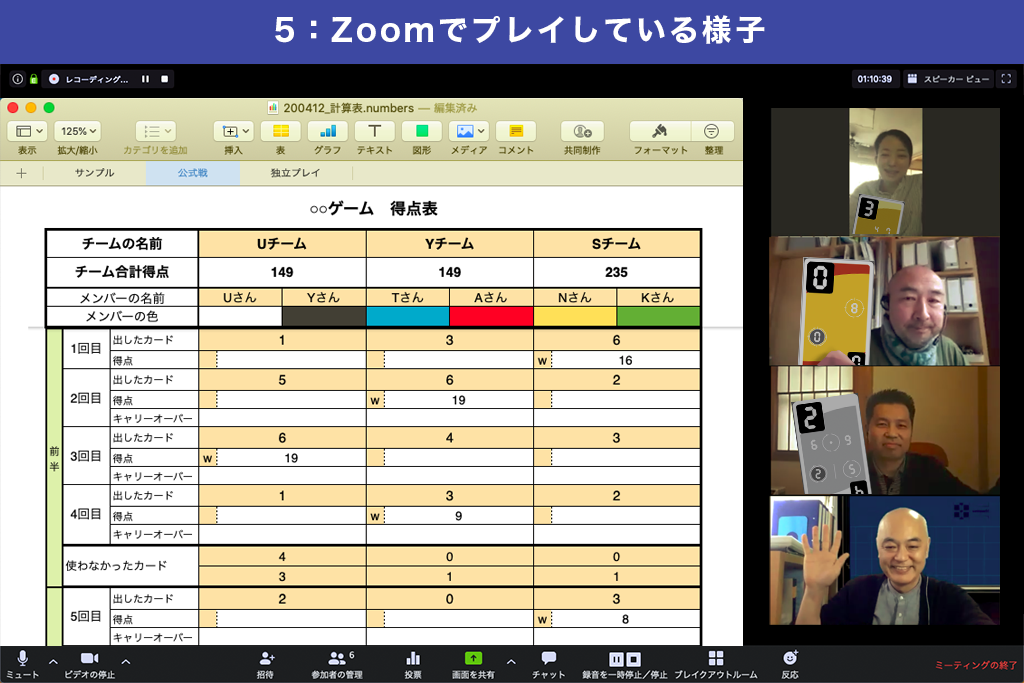Screen dimensions: 1024x683
Task: Select the Yチーム header cell
Action: (x=449, y=244)
